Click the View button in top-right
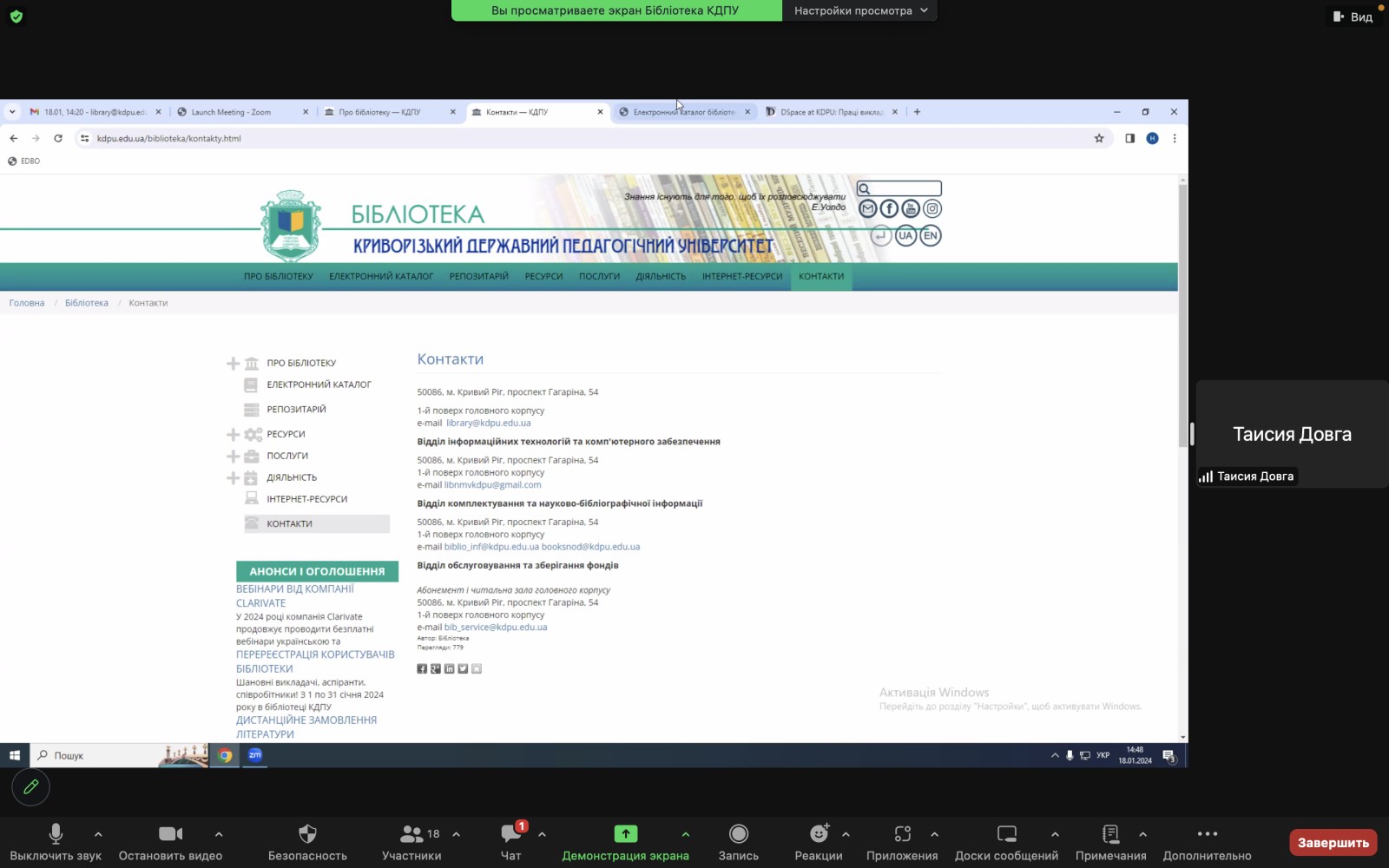1389x868 pixels. click(x=1354, y=16)
